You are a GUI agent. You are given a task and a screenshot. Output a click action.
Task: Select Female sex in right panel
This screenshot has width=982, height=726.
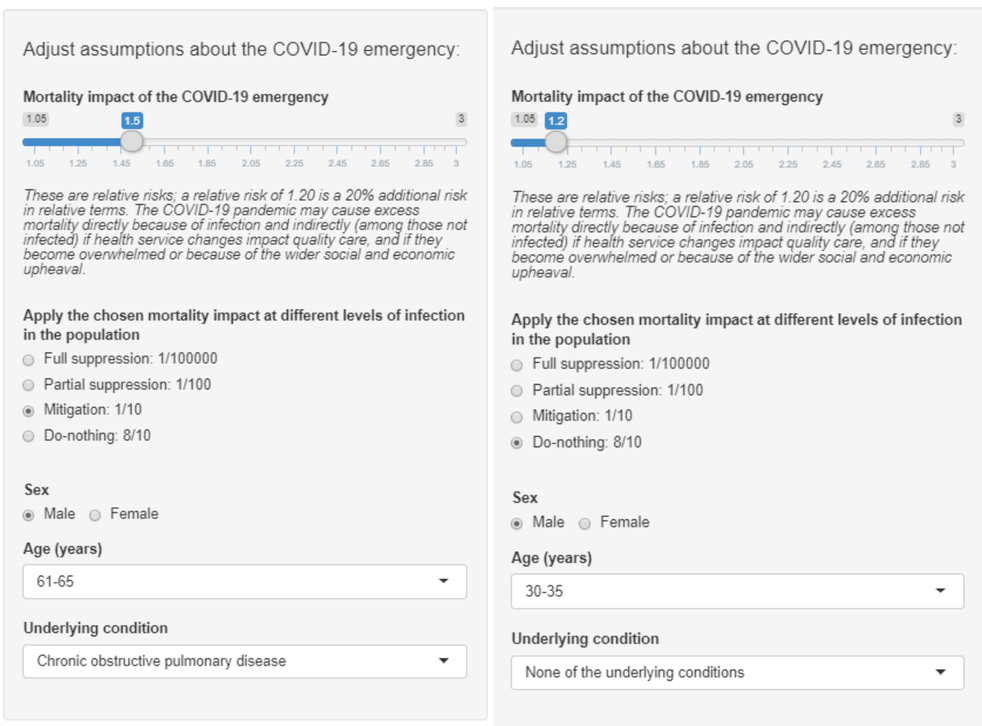(x=585, y=523)
